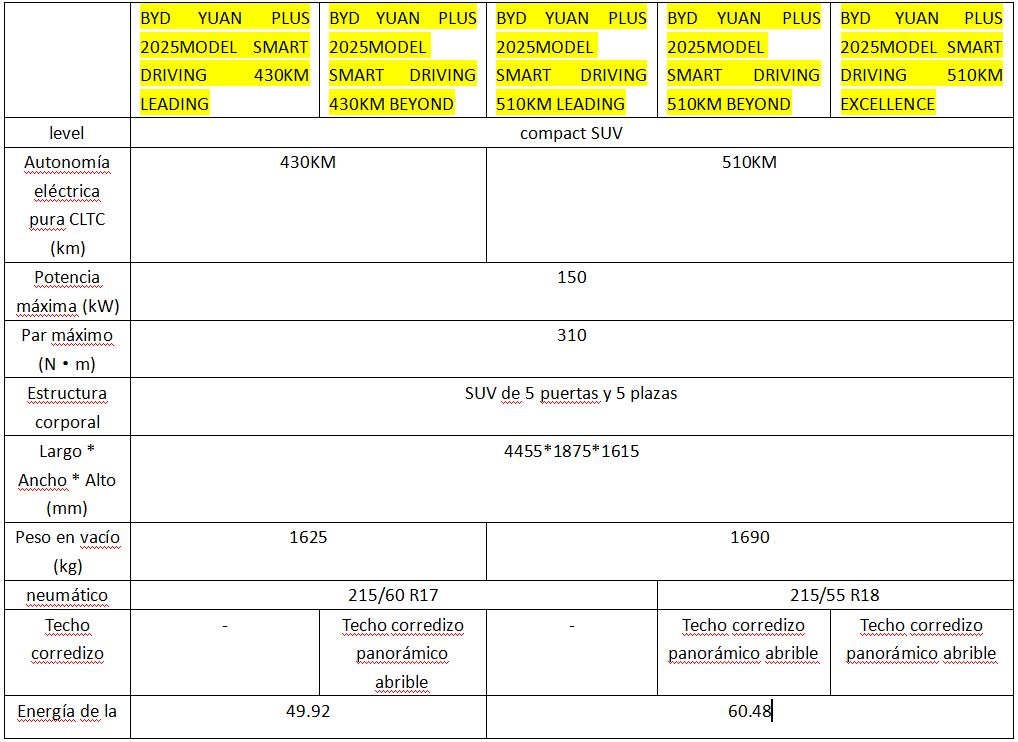Select the dimensions value 4455*1875*1615
1018x742 pixels.
(571, 451)
